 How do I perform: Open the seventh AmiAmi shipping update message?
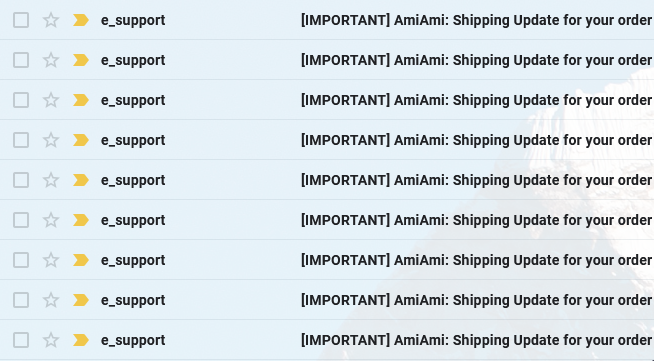click(476, 260)
